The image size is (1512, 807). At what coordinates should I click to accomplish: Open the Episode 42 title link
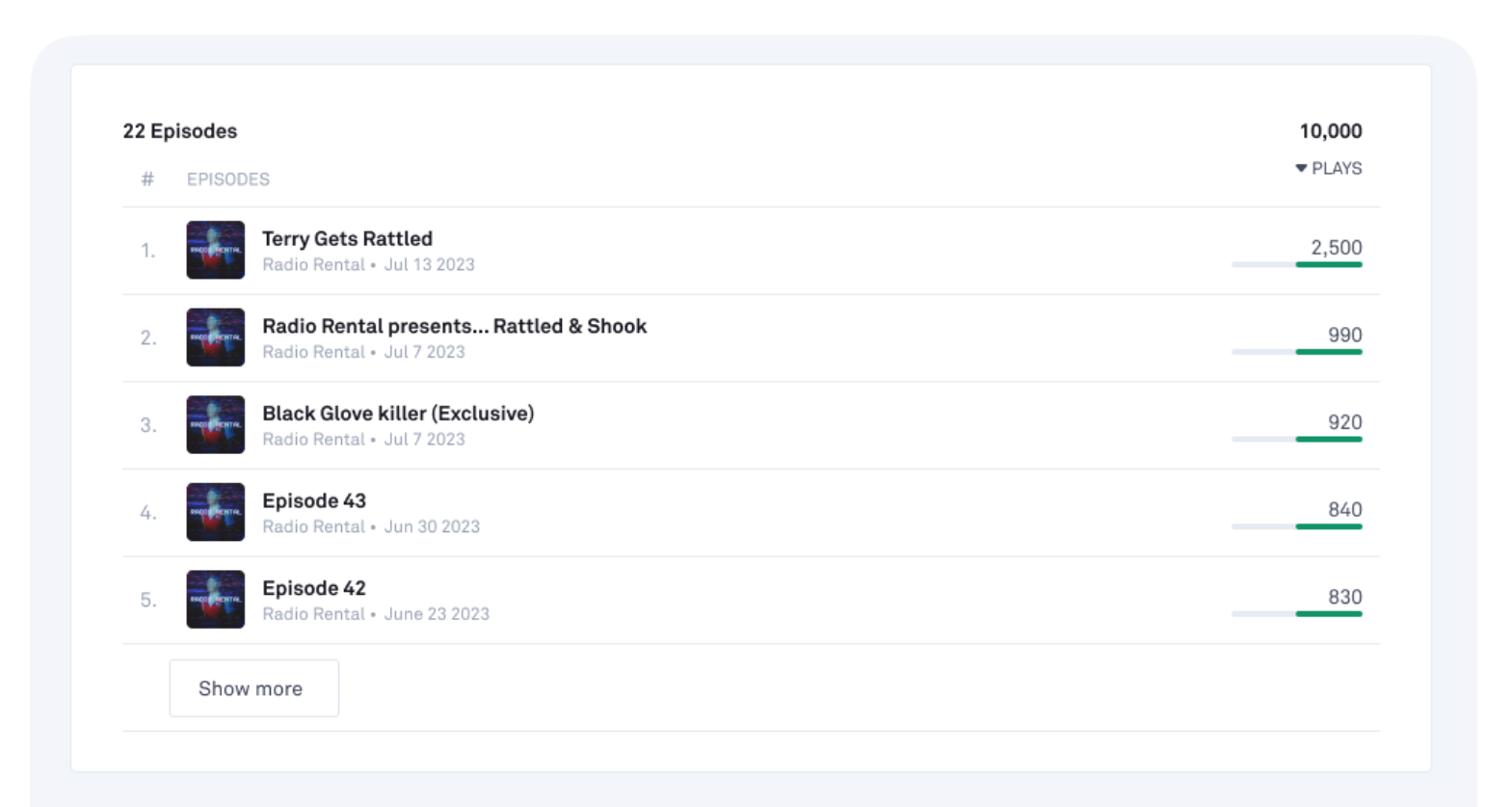[x=314, y=588]
